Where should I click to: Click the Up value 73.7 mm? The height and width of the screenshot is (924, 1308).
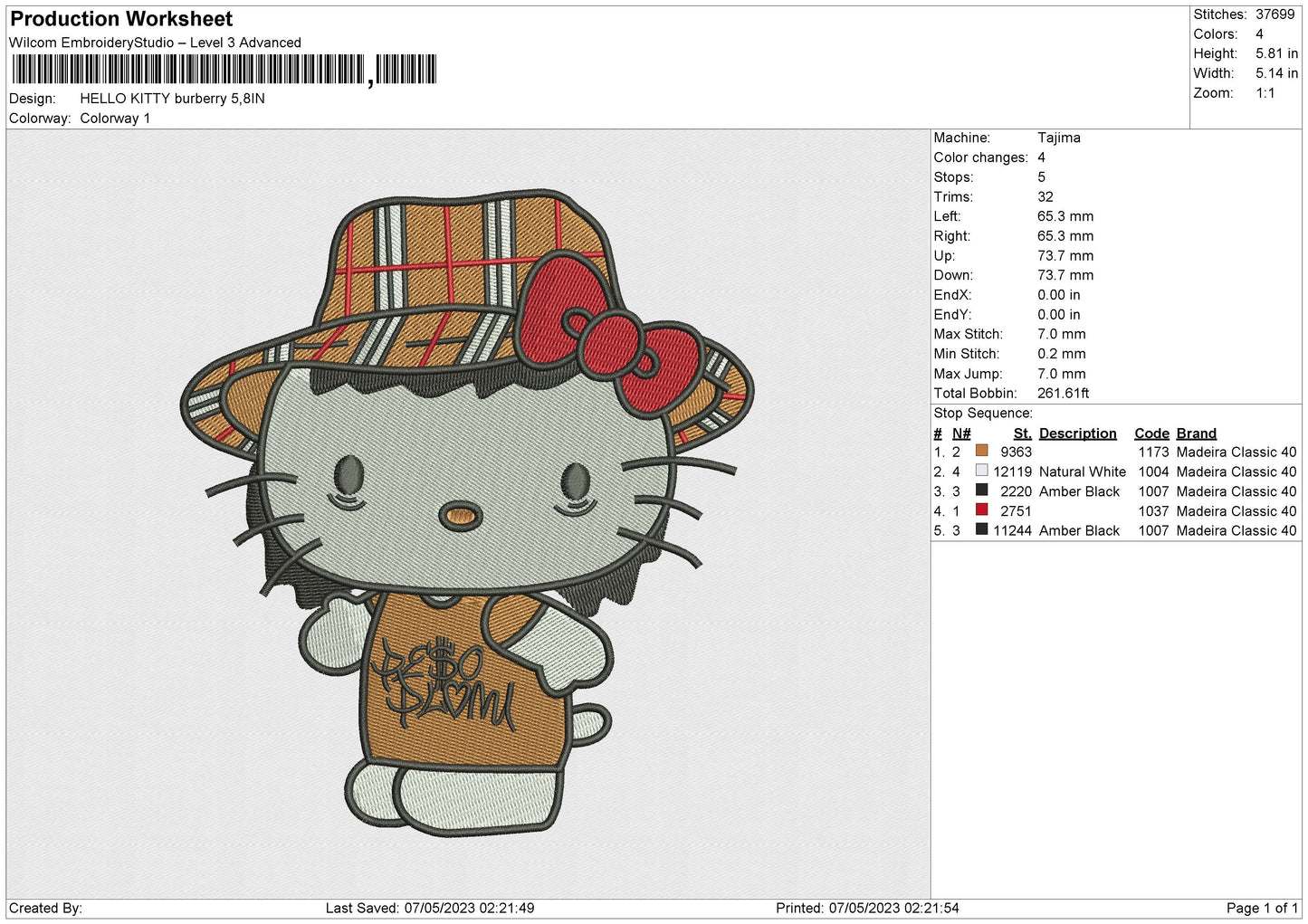click(1065, 256)
